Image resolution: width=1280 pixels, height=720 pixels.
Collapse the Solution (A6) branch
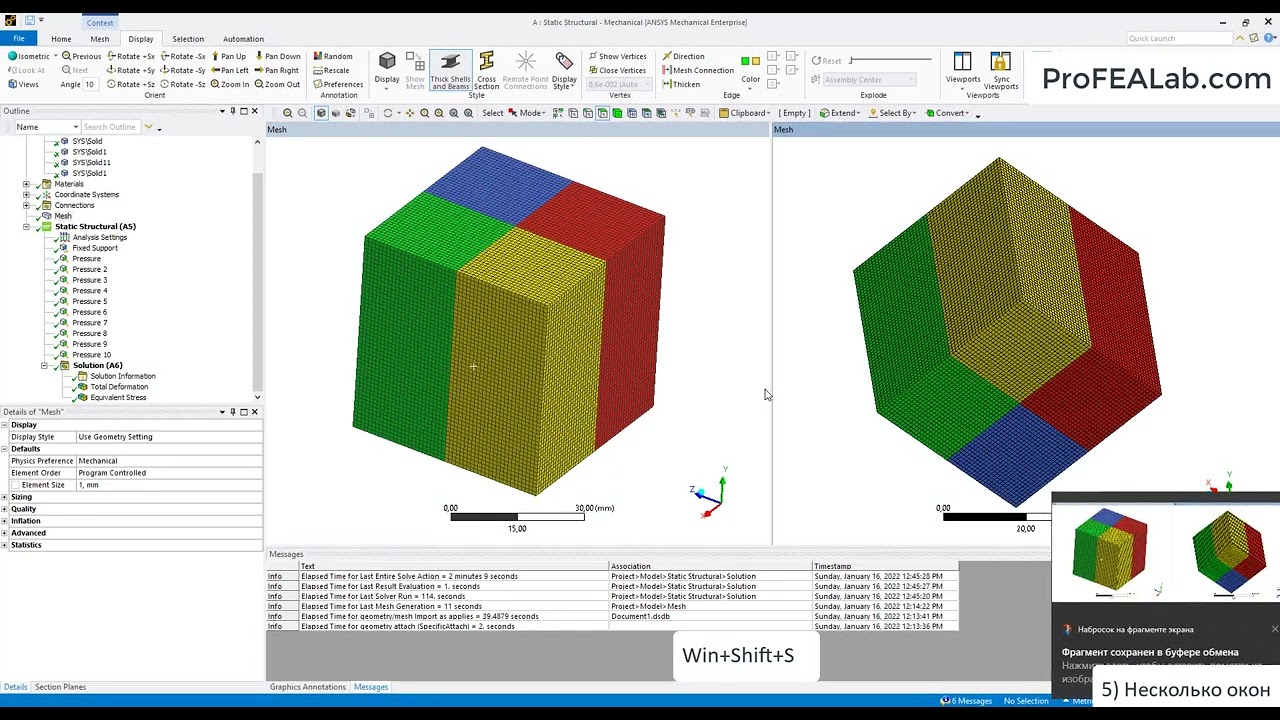click(x=44, y=366)
